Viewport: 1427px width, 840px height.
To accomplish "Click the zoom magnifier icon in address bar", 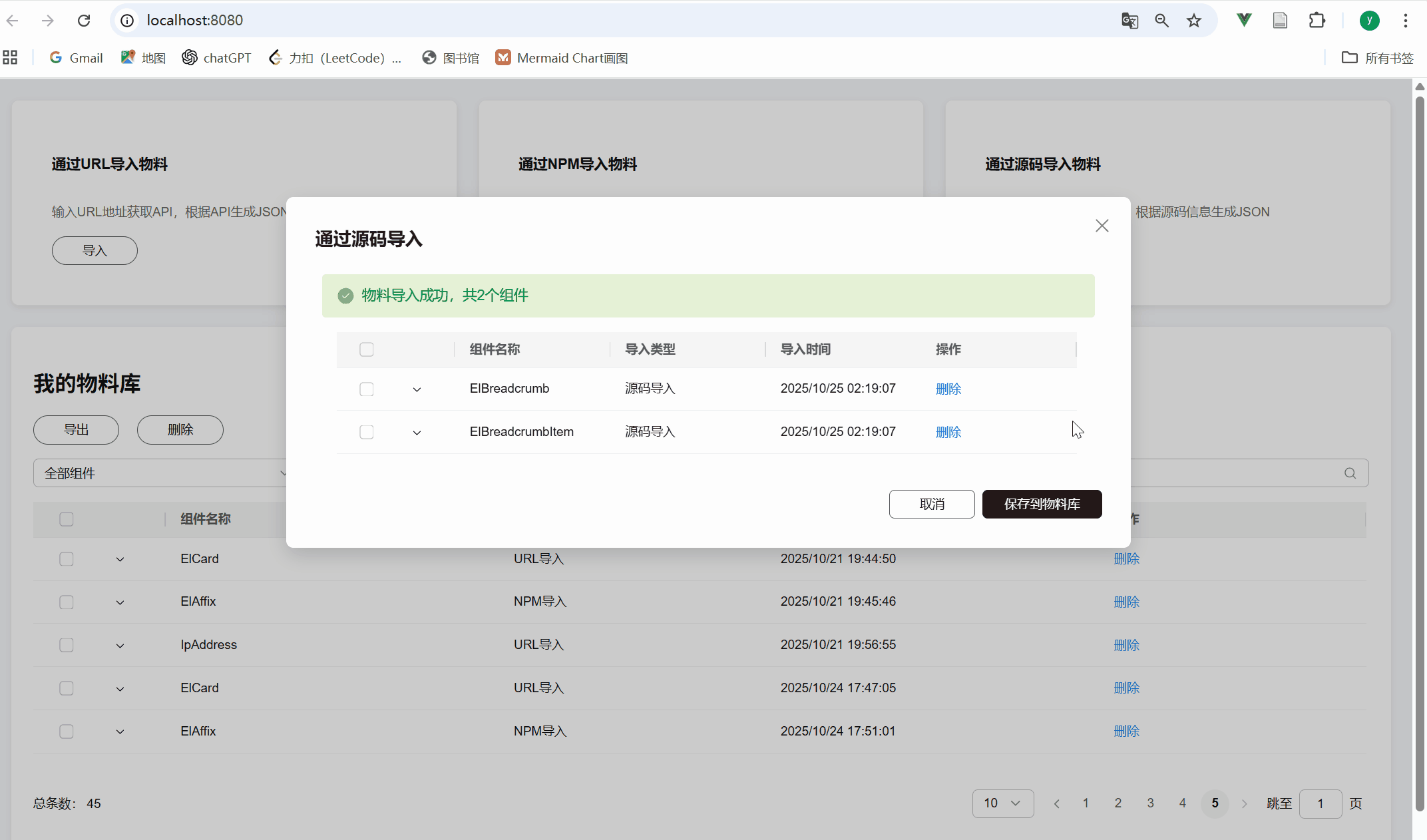I will coord(1161,21).
